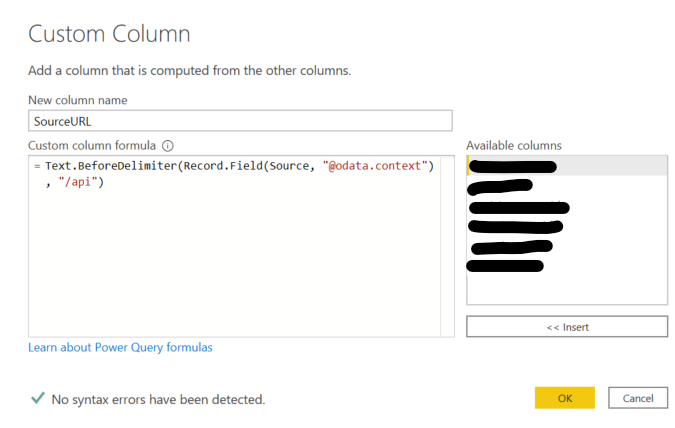The image size is (675, 428).
Task: Focus the New column name field containing SourceURL
Action: point(240,120)
